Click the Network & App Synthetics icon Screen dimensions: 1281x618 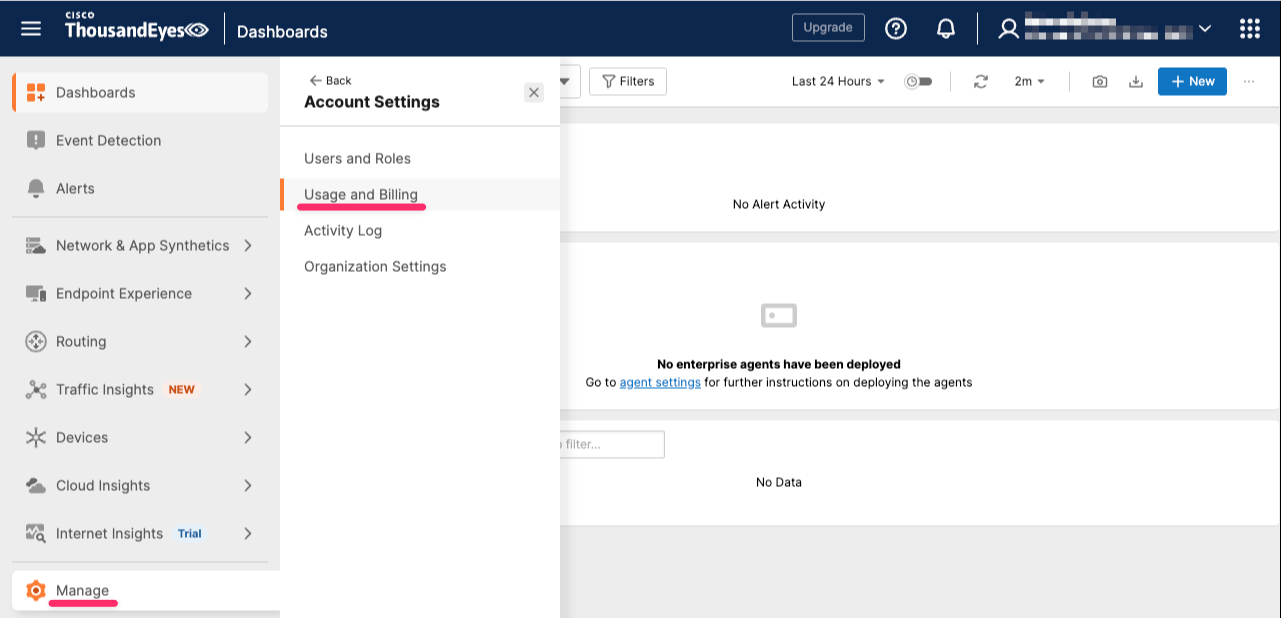click(36, 246)
